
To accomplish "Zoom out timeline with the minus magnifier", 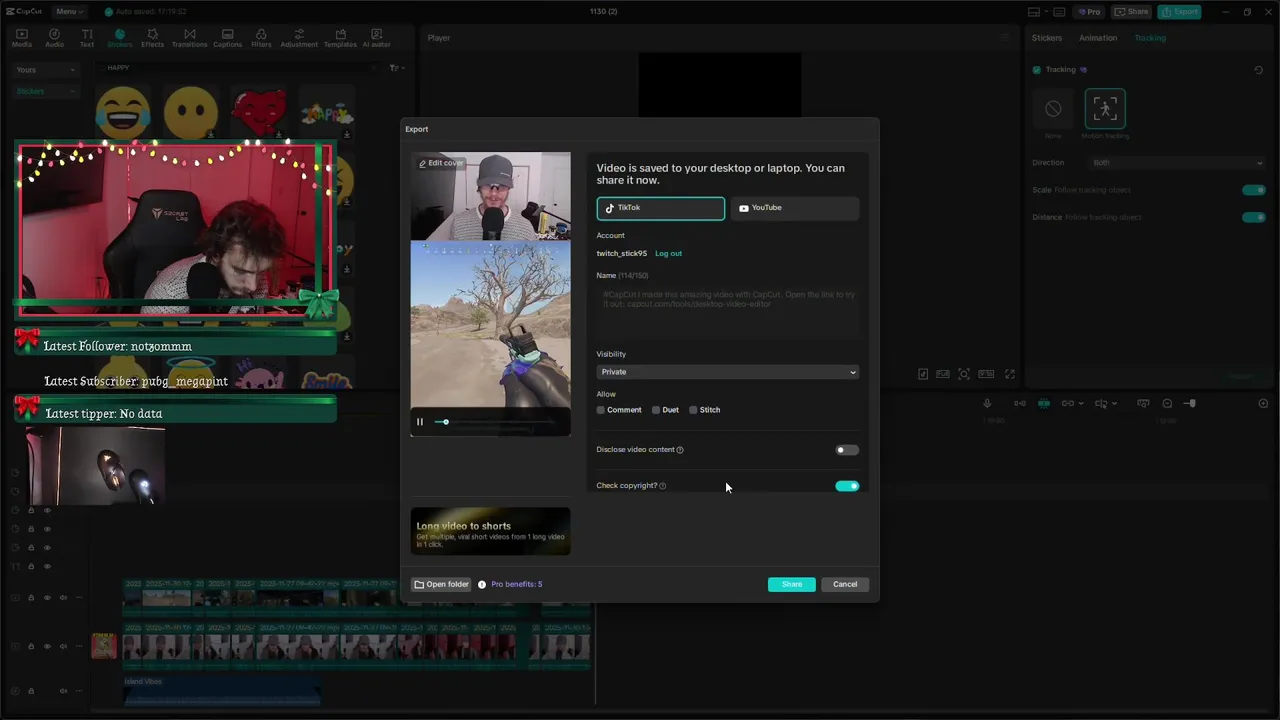I will [1167, 403].
